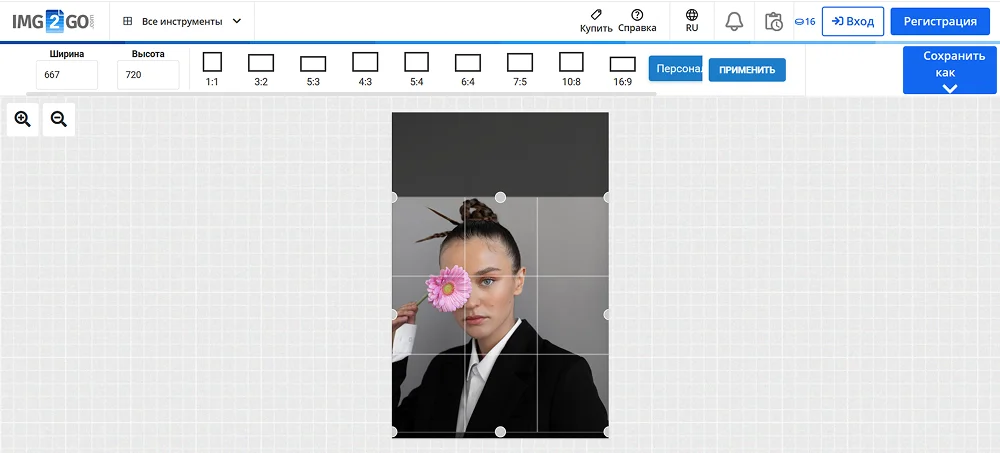Open the Сохранить как dropdown

click(x=950, y=71)
